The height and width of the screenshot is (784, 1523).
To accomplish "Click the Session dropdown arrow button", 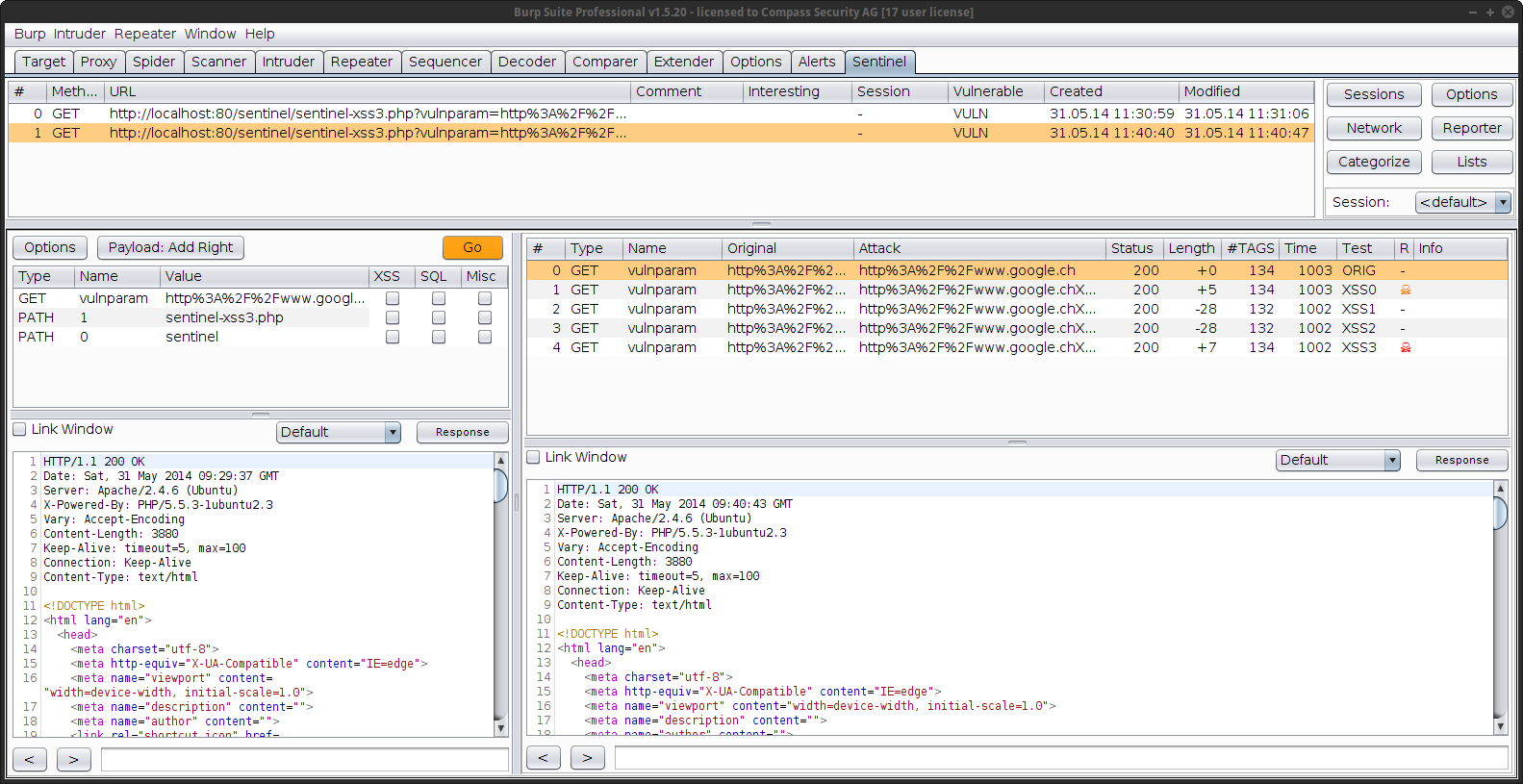I will (1503, 202).
